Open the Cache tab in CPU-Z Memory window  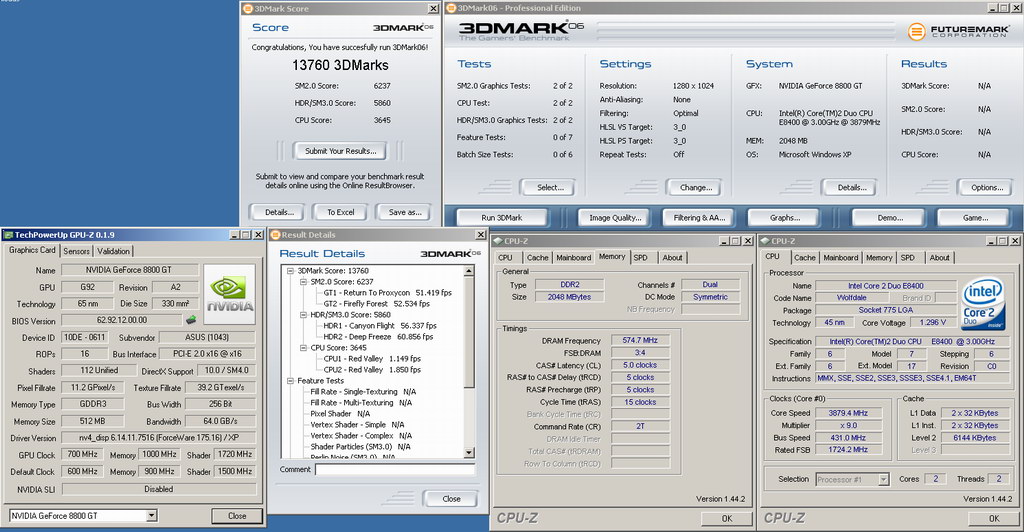point(537,258)
